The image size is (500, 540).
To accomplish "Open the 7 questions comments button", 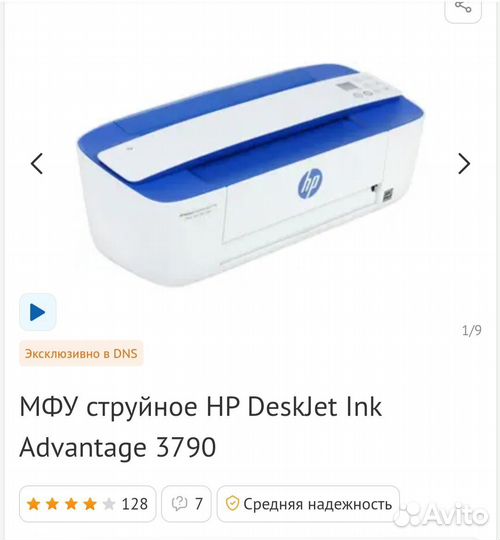I will pos(186,504).
